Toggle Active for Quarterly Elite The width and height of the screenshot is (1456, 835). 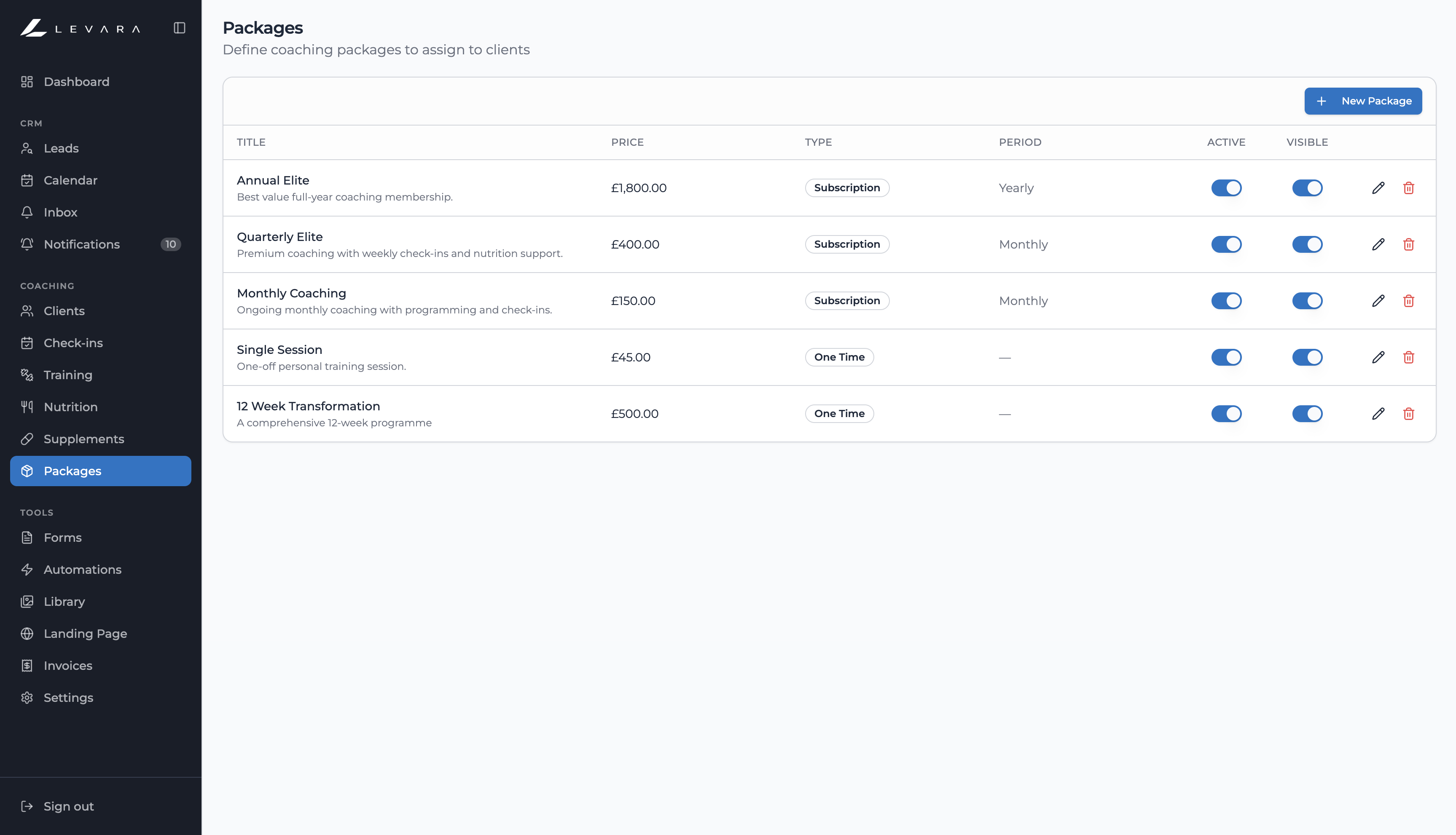pyautogui.click(x=1226, y=244)
